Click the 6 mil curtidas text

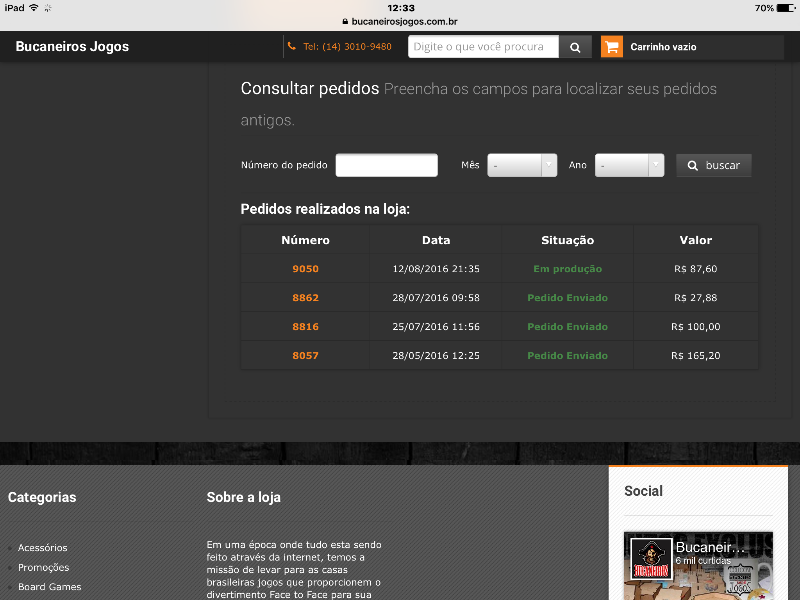click(703, 561)
